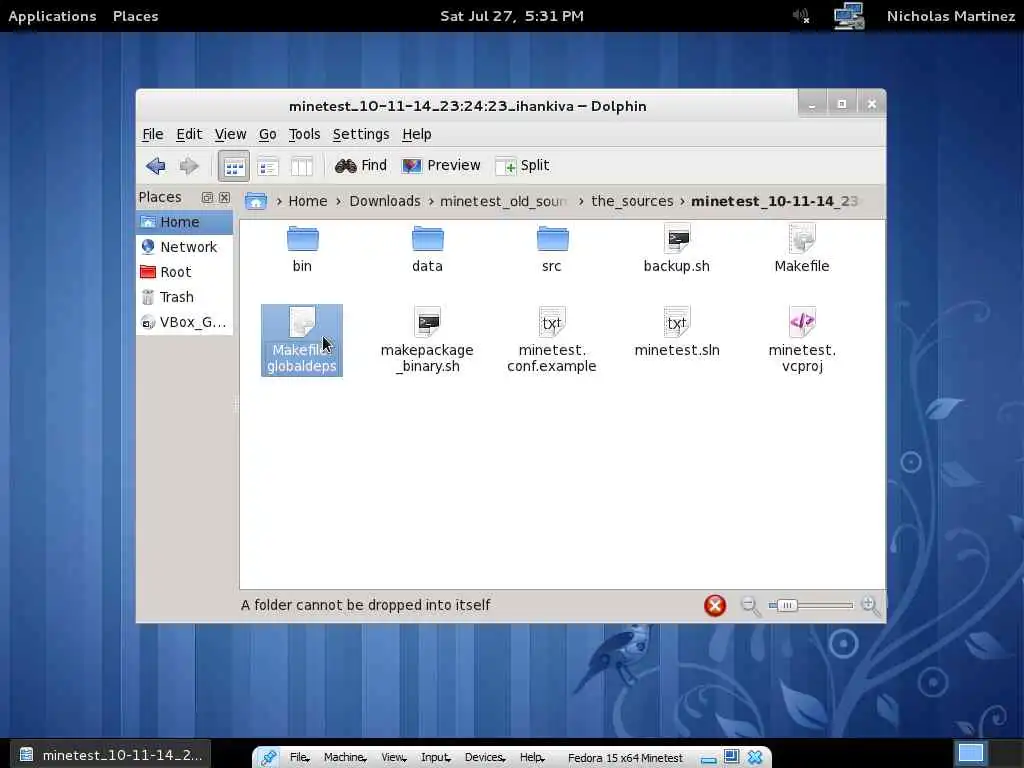Click the minetest_10-11-14 taskbar window button

(x=110, y=755)
